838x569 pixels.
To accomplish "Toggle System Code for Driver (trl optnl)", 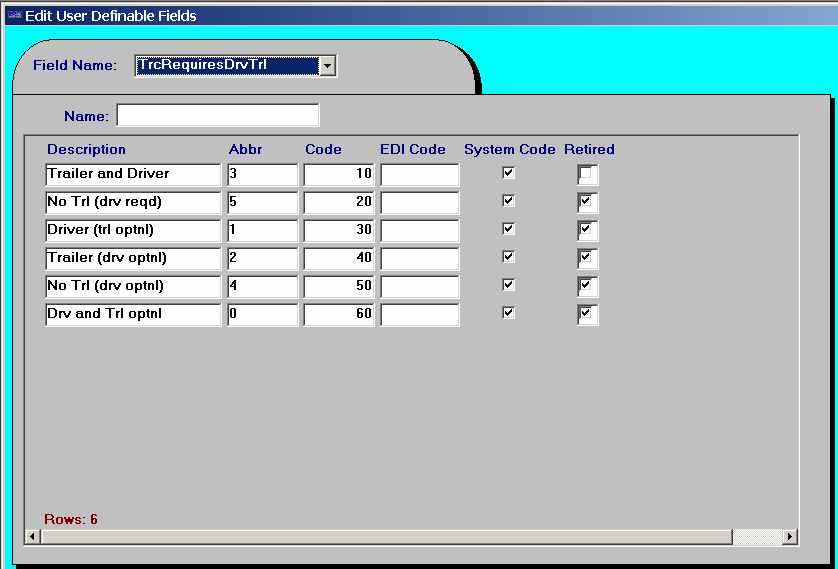I will (x=508, y=229).
